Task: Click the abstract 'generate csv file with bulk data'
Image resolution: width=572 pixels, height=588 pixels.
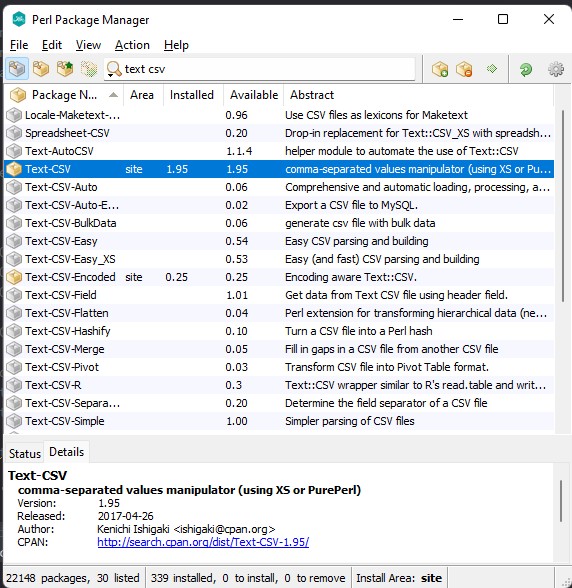Action: coord(360,223)
